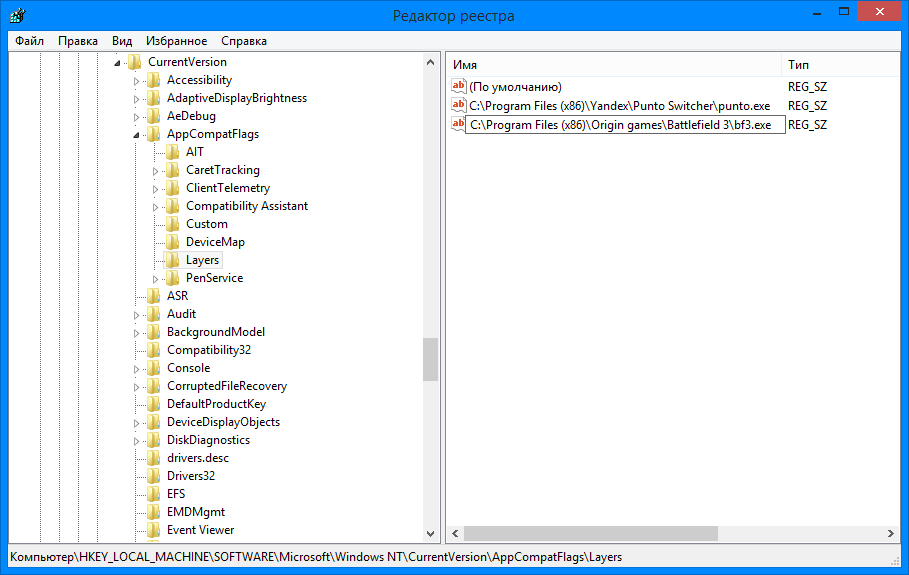Select the Audit key label
909x575 pixels.
pyautogui.click(x=181, y=314)
